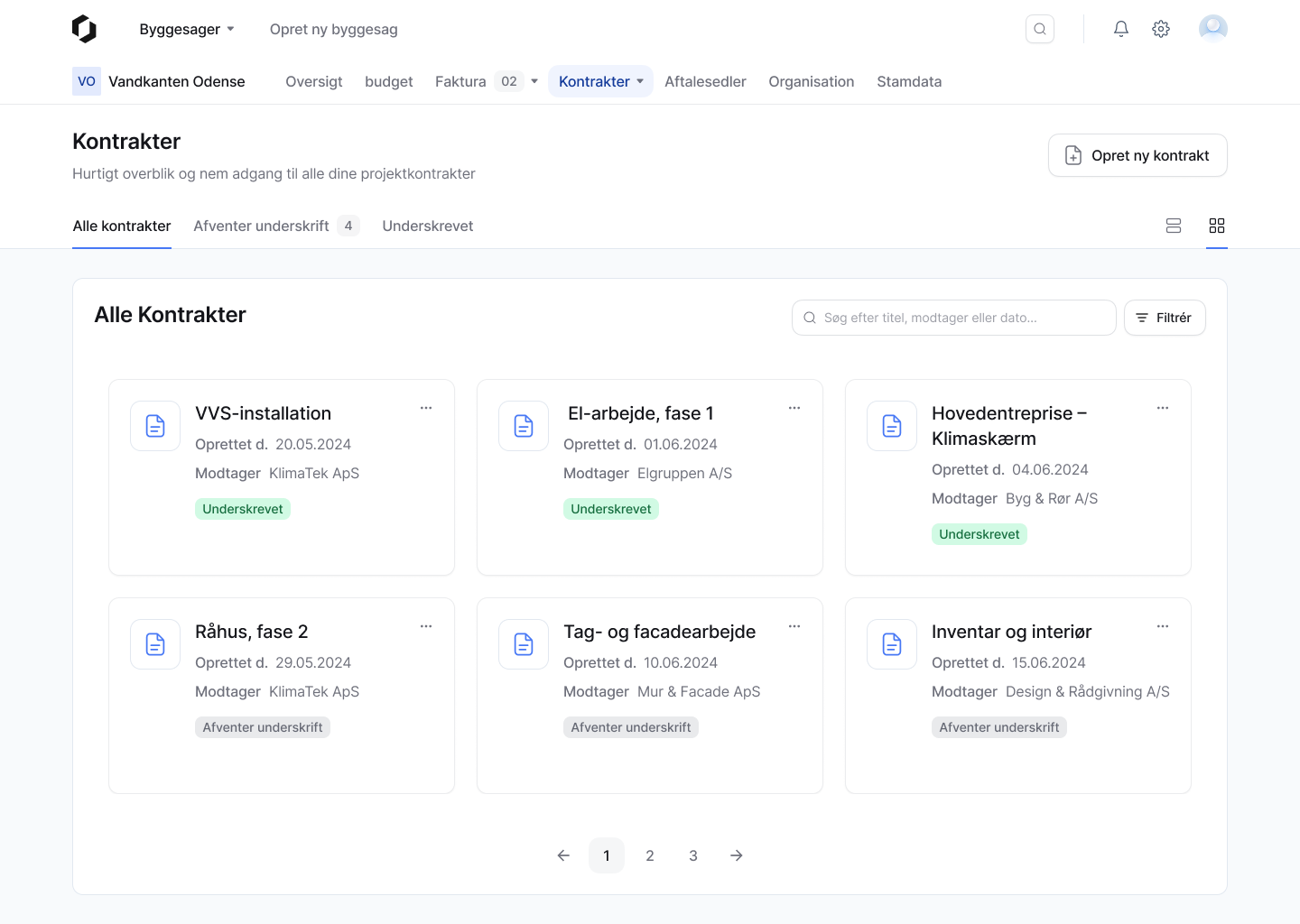Open more options on VVS-installation card

tap(426, 408)
